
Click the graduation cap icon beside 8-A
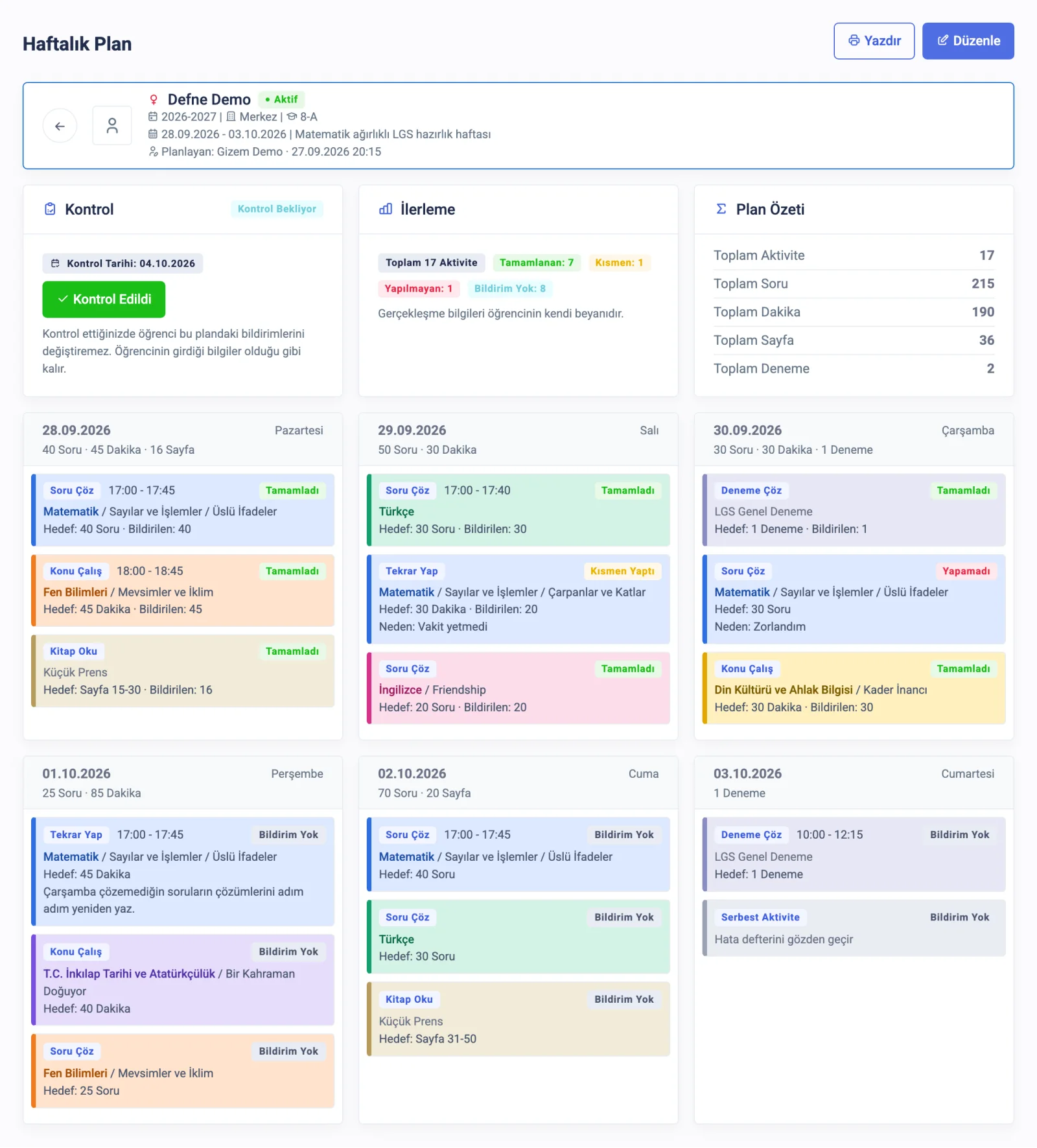(x=292, y=117)
